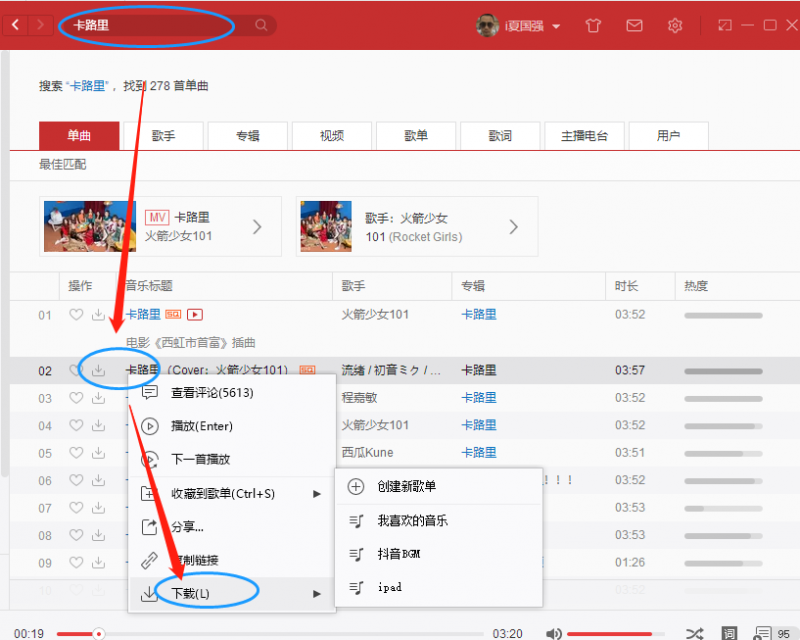Toggle shuffle play mode icon

(x=694, y=633)
